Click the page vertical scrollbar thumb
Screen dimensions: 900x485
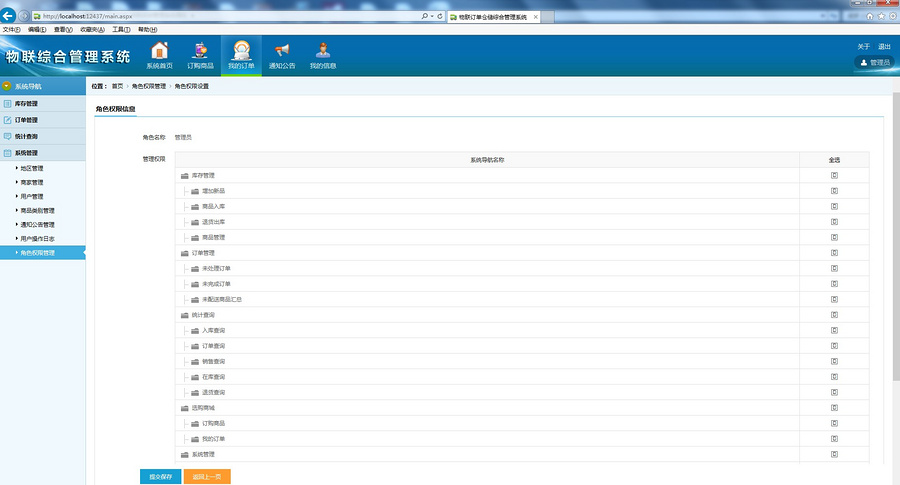(x=896, y=235)
